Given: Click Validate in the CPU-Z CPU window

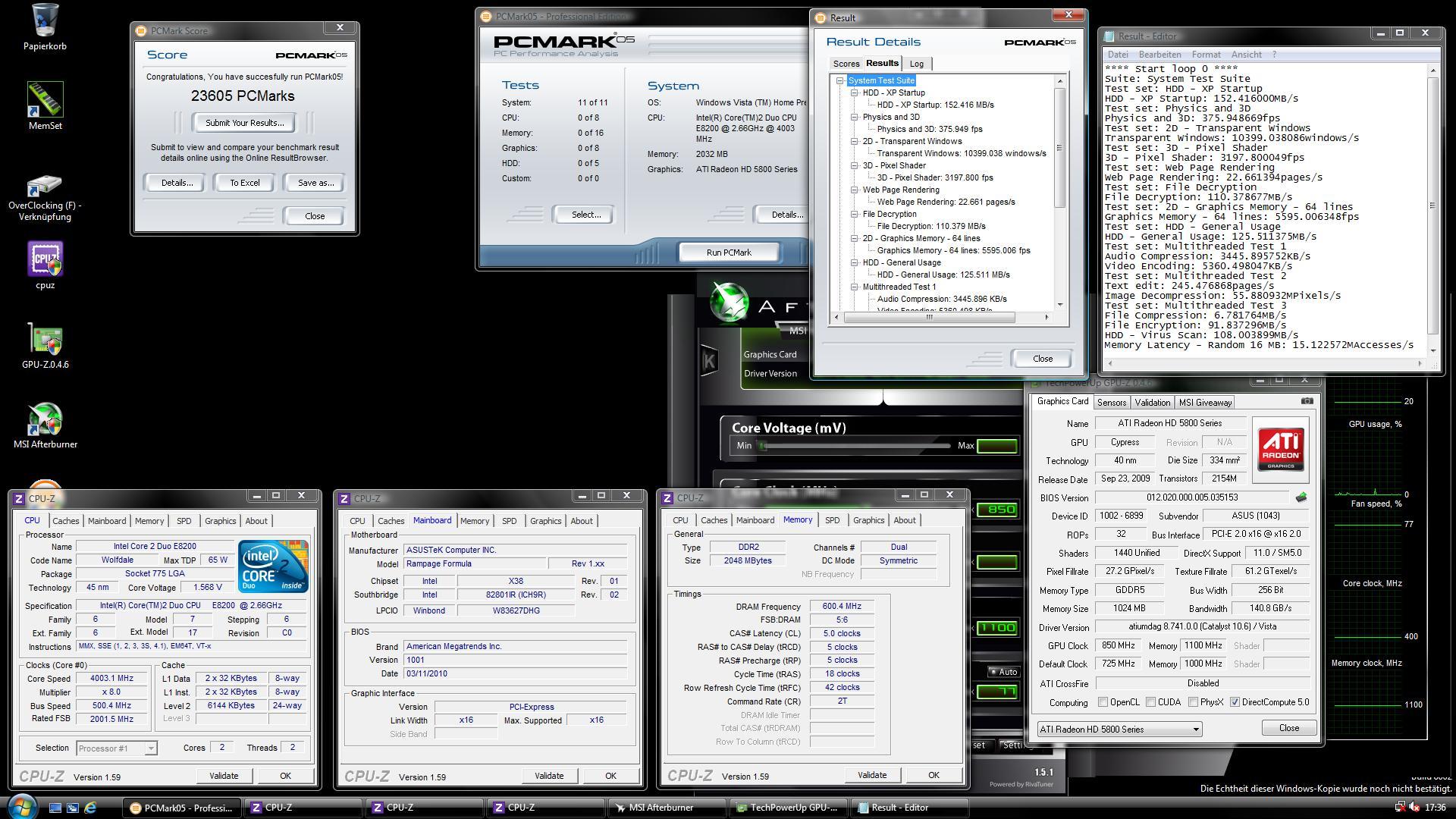Looking at the screenshot, I should pos(224,776).
